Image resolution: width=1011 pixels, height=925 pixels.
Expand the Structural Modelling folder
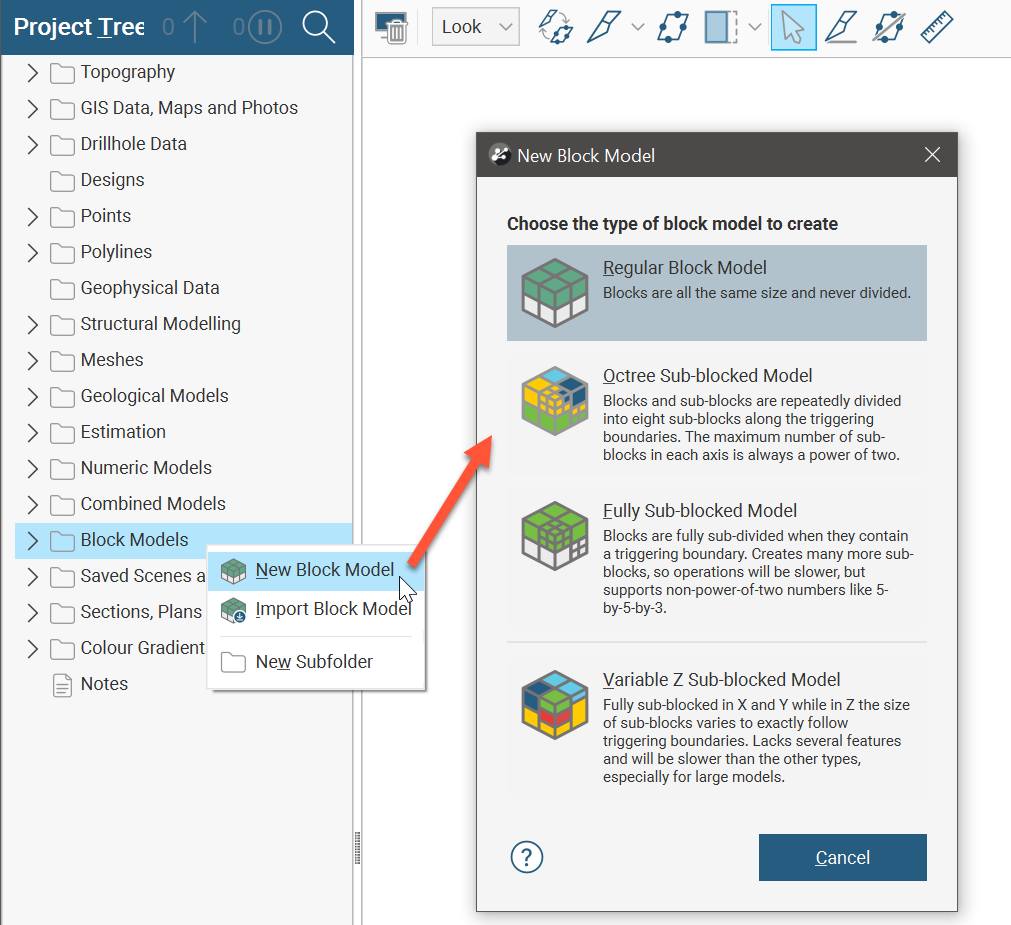pos(33,324)
